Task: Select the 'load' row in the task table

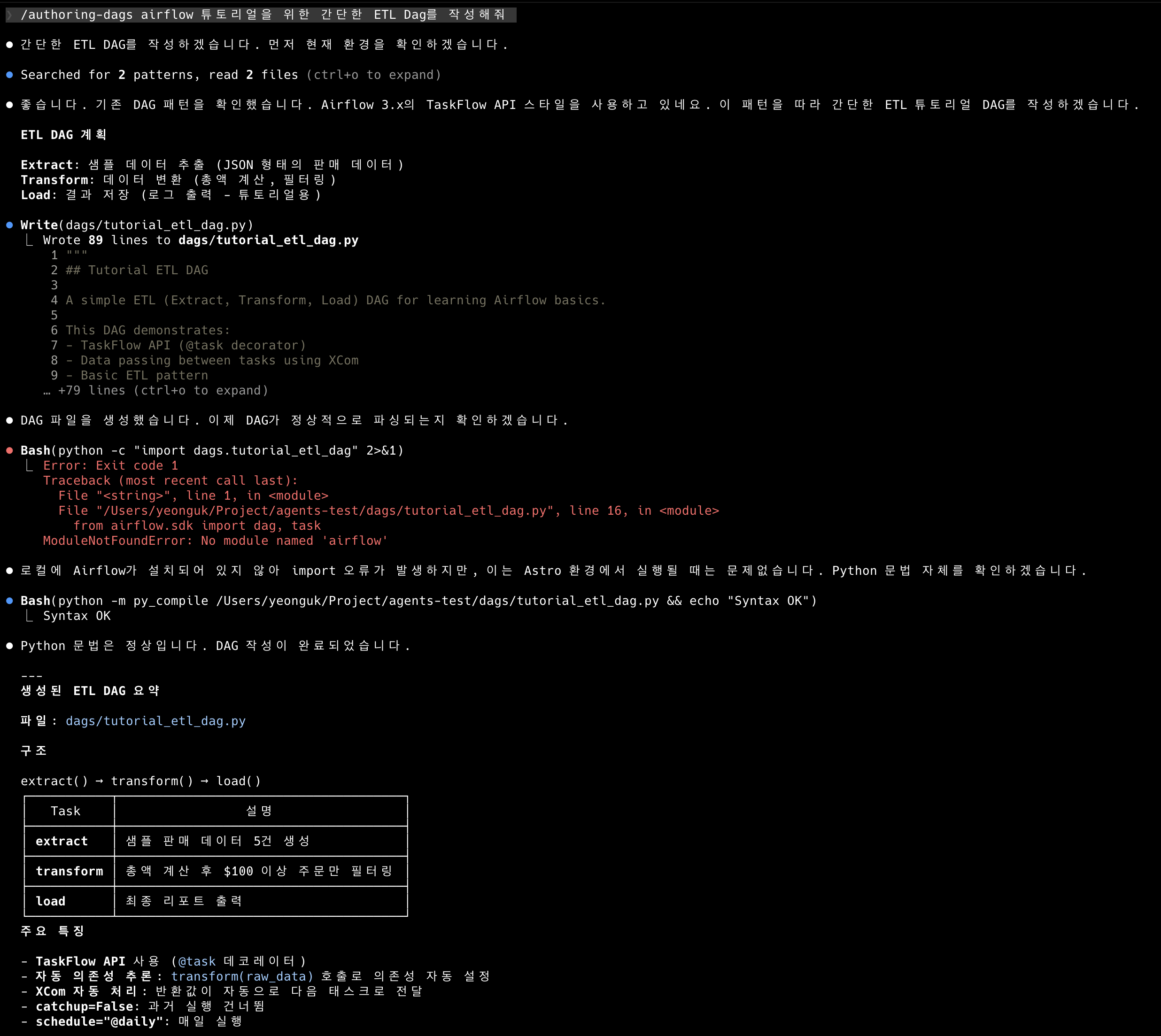Action: click(x=216, y=901)
